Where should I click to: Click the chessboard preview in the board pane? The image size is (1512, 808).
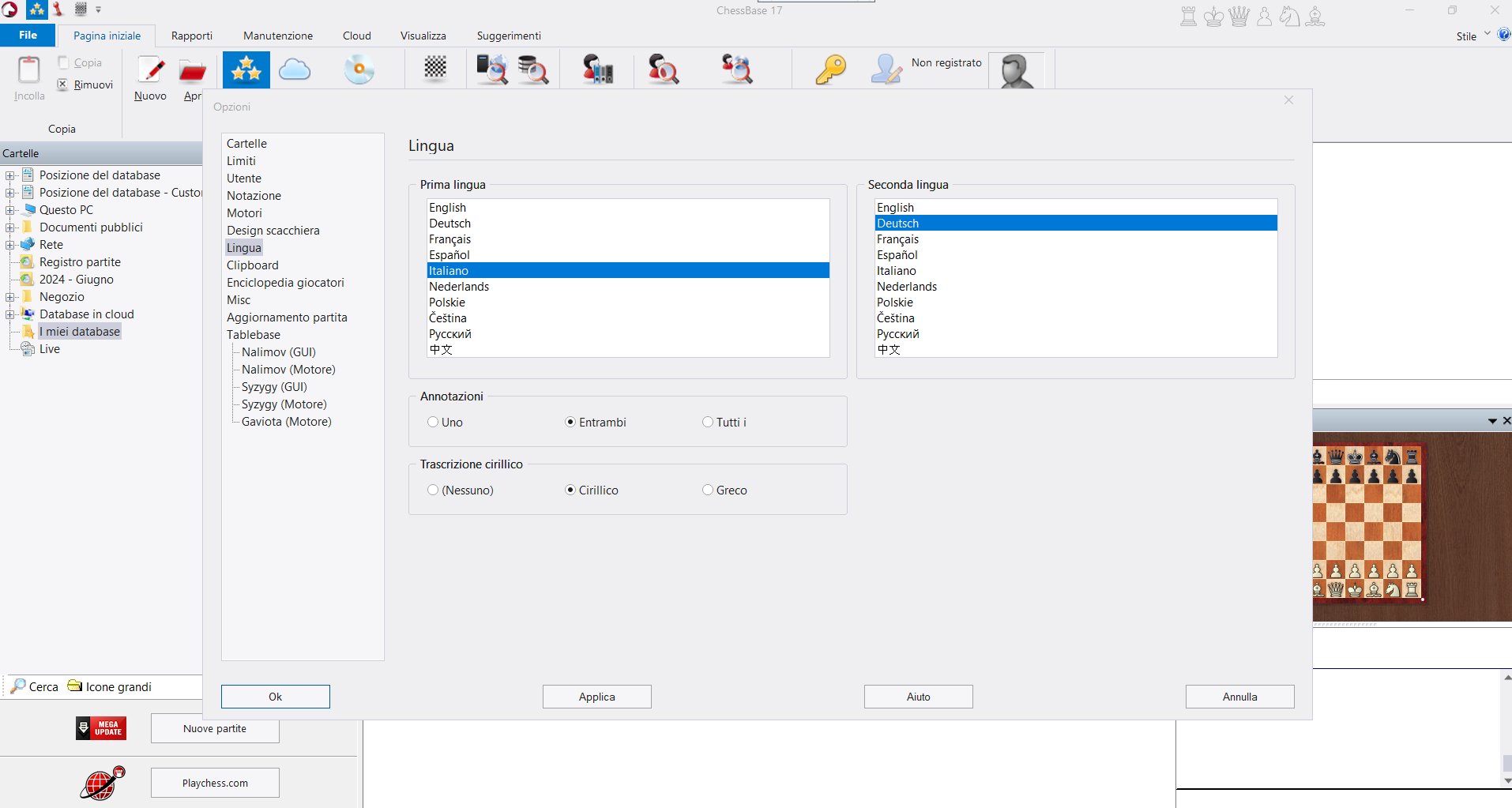(1367, 522)
